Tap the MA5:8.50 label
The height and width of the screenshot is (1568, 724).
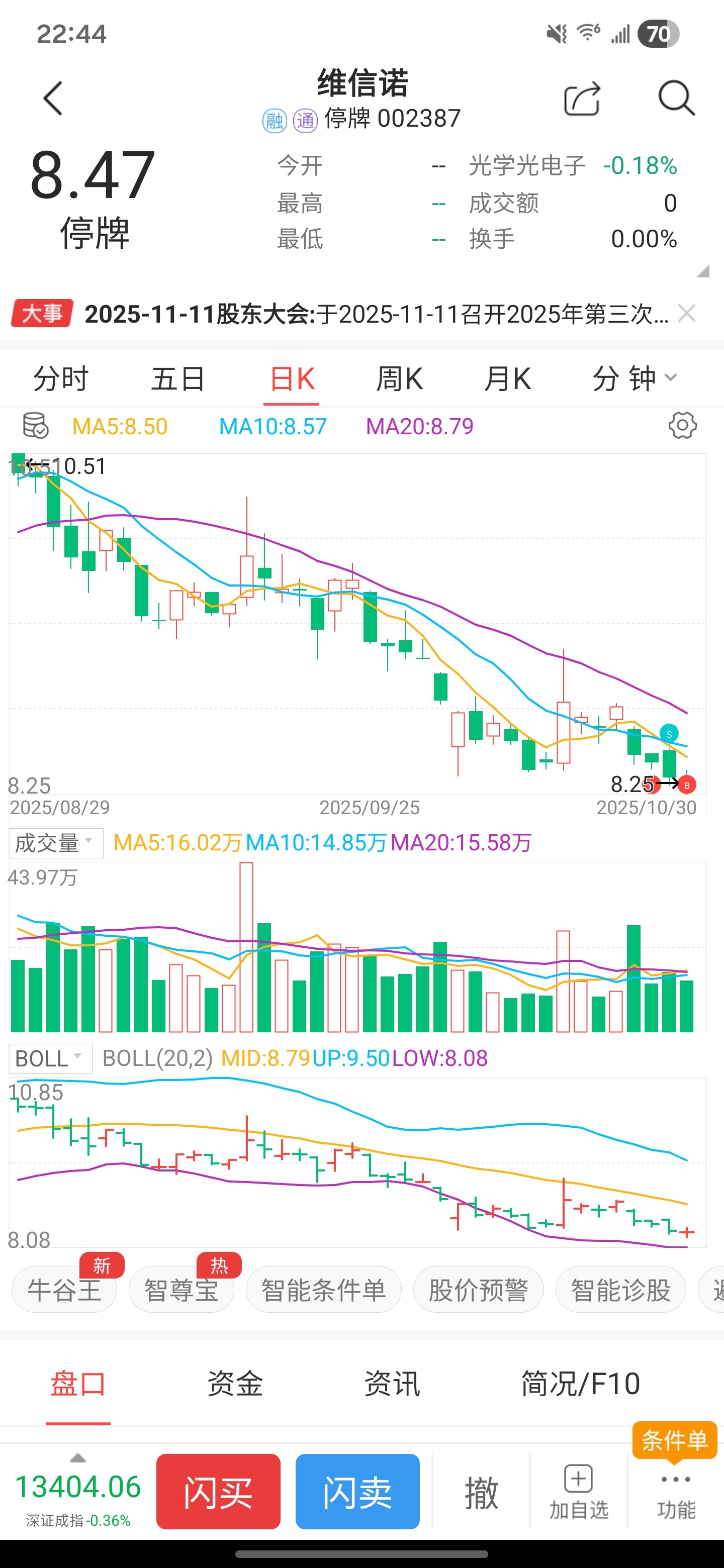pyautogui.click(x=120, y=426)
